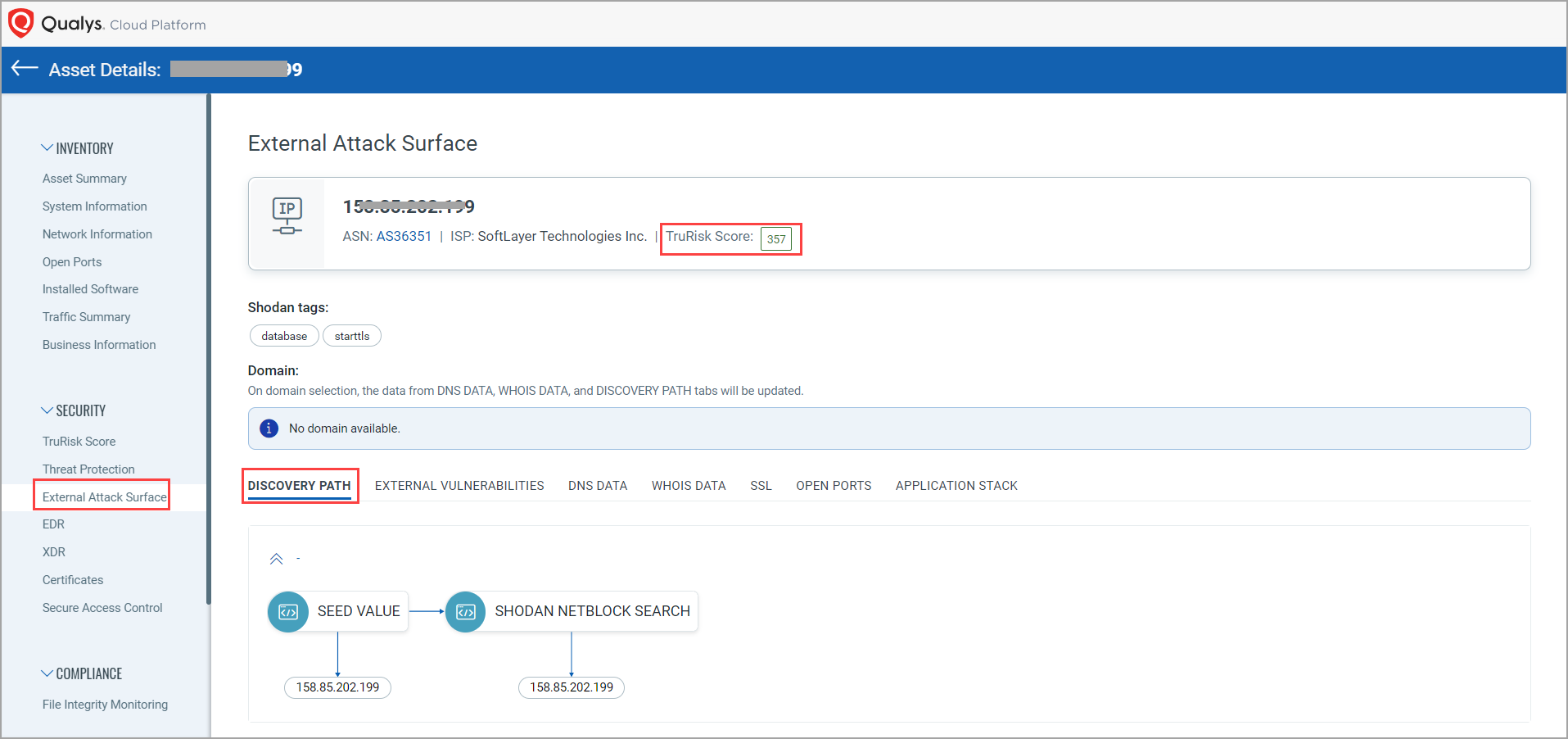
Task: Collapse the SECURITY section
Action: tap(47, 410)
